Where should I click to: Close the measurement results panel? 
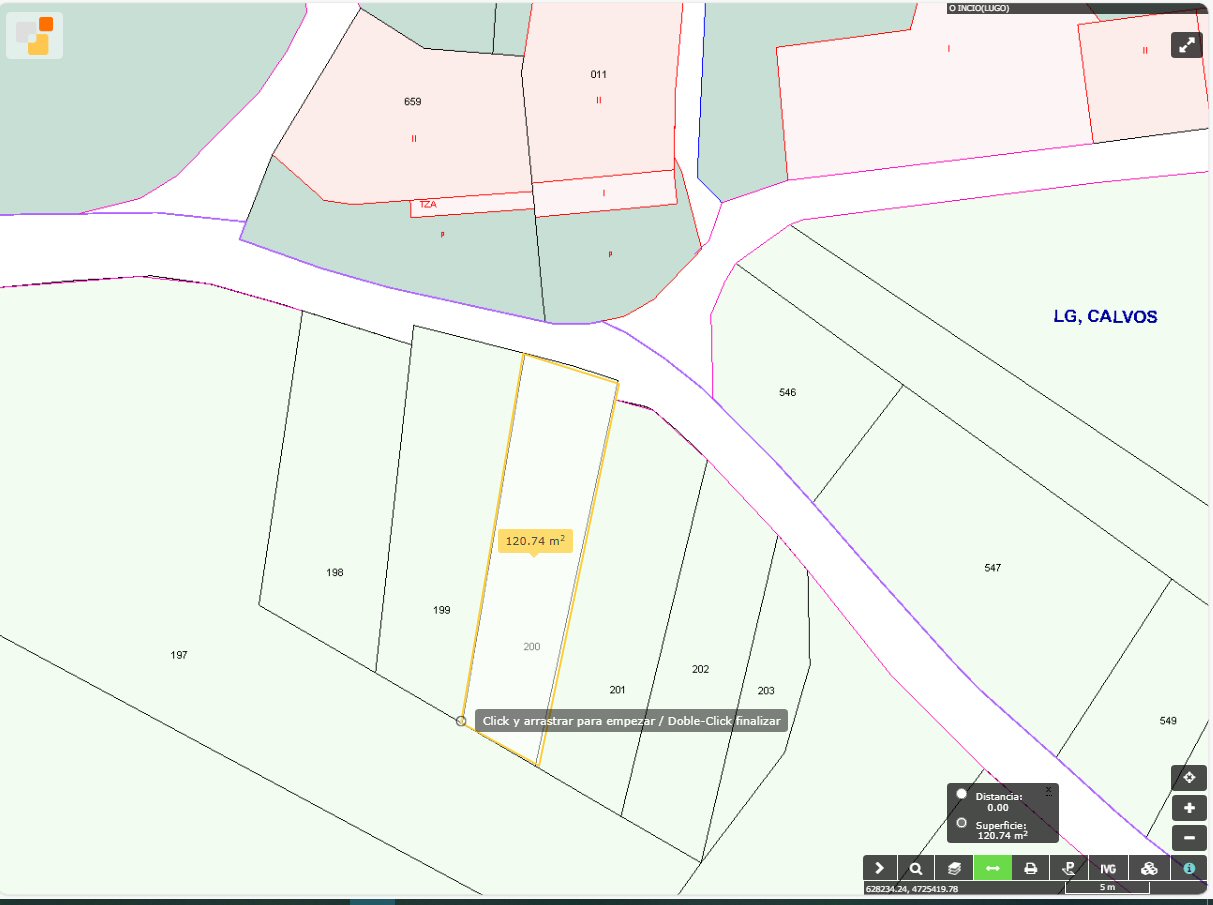pyautogui.click(x=1048, y=790)
